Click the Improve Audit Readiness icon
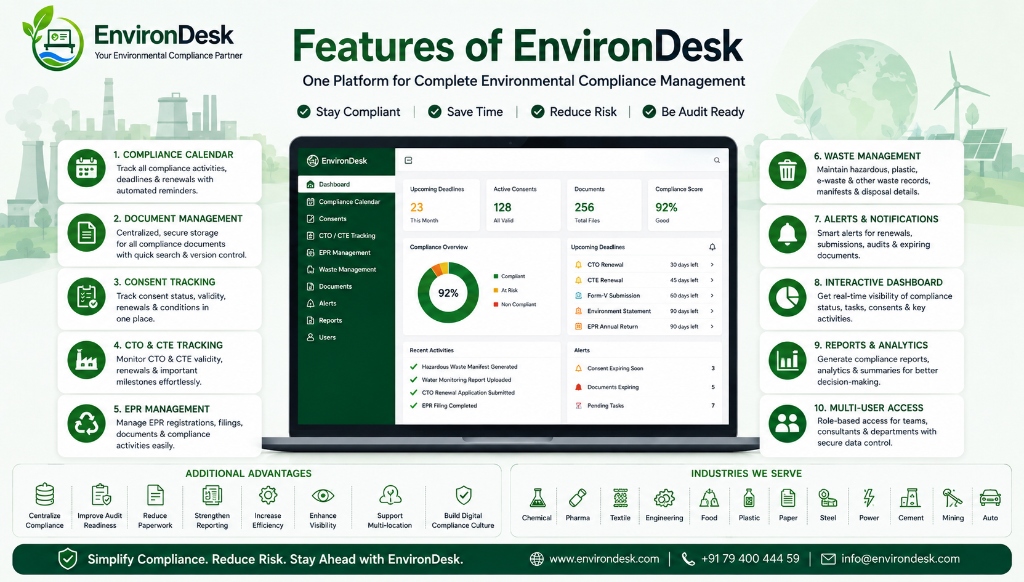This screenshot has height=582, width=1024. [x=100, y=494]
